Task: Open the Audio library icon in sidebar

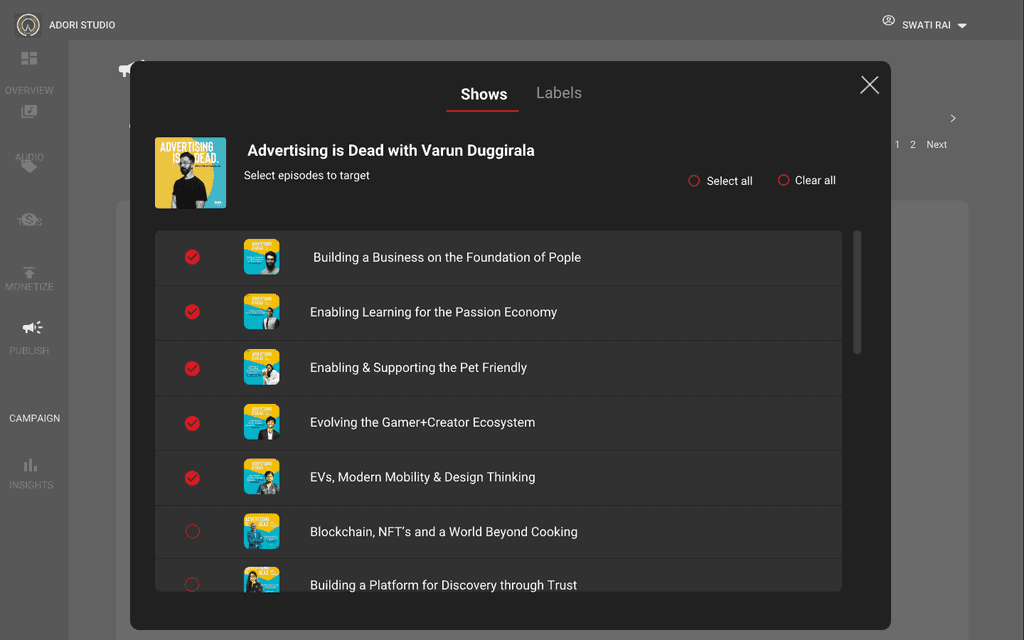Action: [29, 112]
